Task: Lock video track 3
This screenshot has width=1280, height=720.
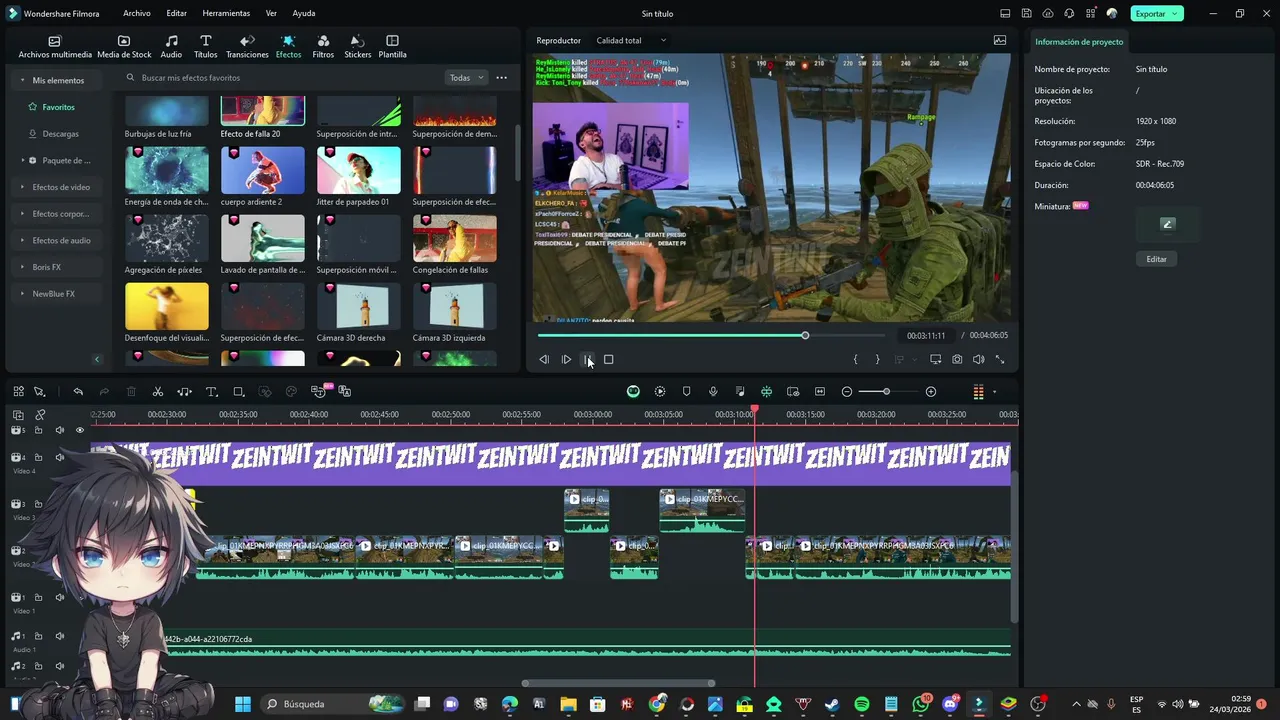Action: click(x=38, y=504)
